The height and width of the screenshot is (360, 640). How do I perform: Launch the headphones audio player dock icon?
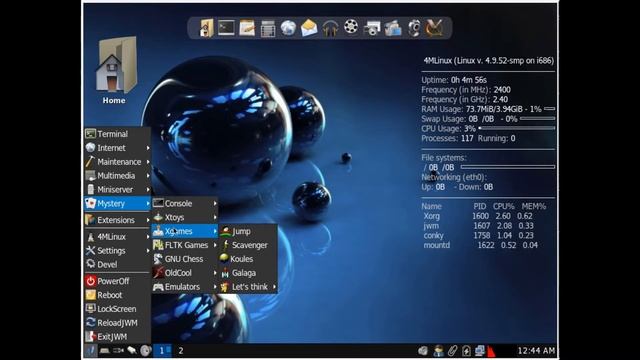click(x=330, y=28)
